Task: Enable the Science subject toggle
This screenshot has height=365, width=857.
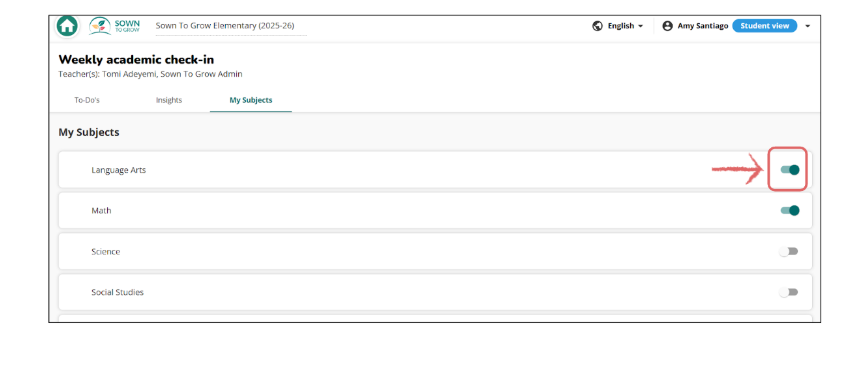Action: [789, 251]
